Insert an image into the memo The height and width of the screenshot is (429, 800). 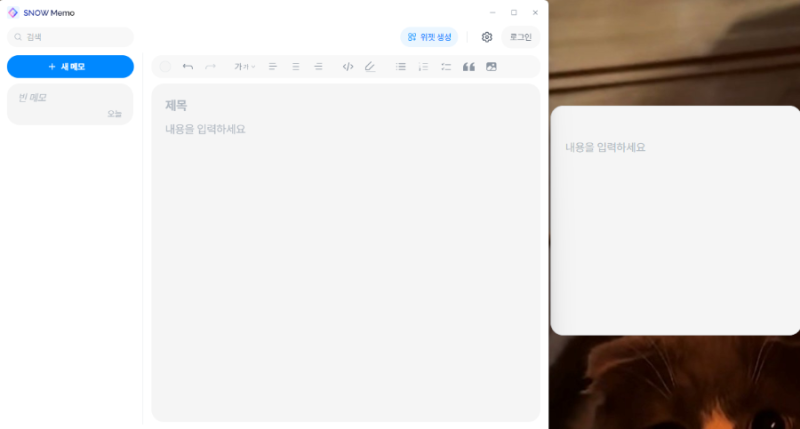click(x=491, y=67)
